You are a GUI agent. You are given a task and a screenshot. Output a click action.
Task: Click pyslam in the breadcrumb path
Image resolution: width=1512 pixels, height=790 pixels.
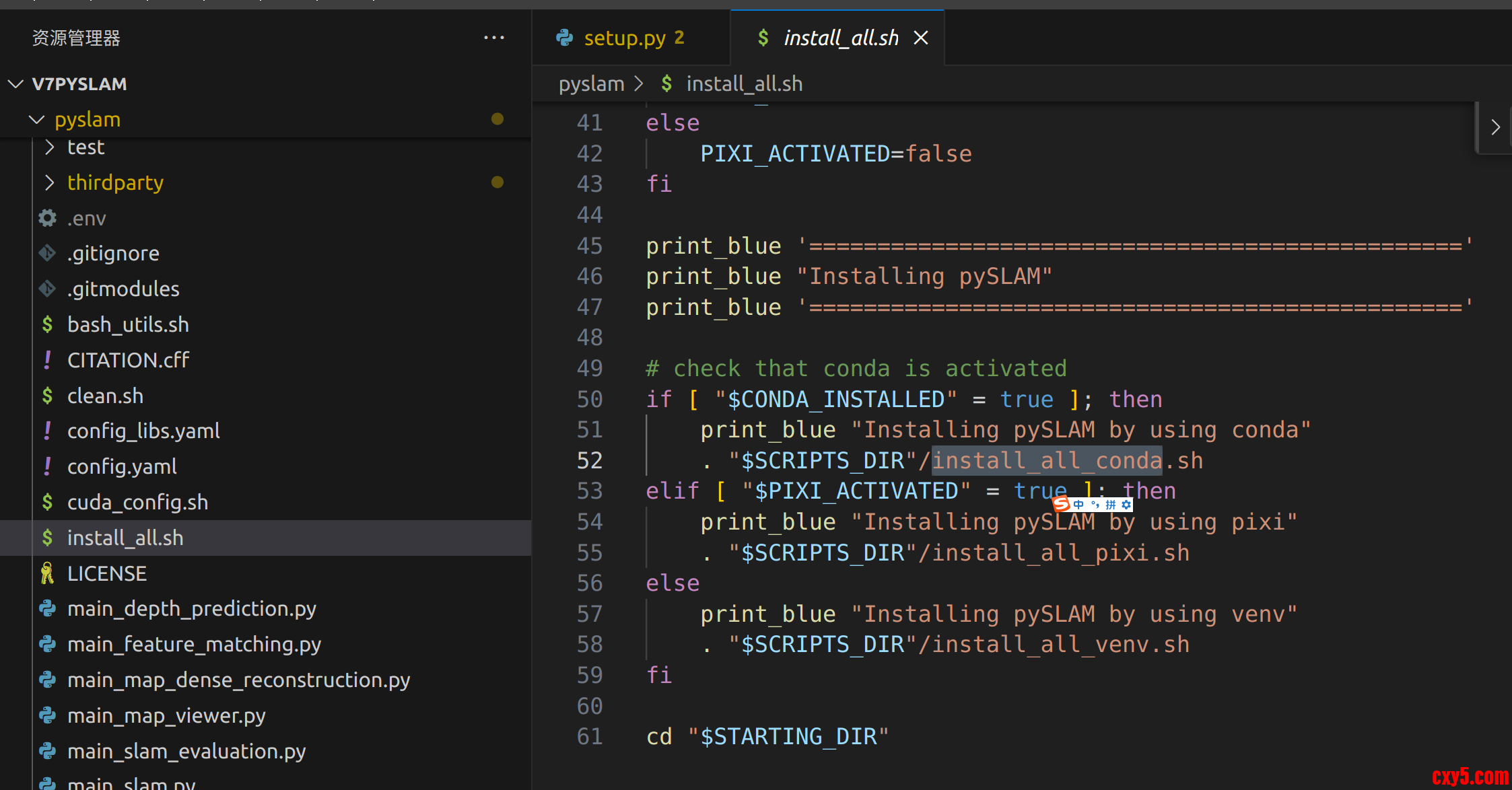click(591, 84)
